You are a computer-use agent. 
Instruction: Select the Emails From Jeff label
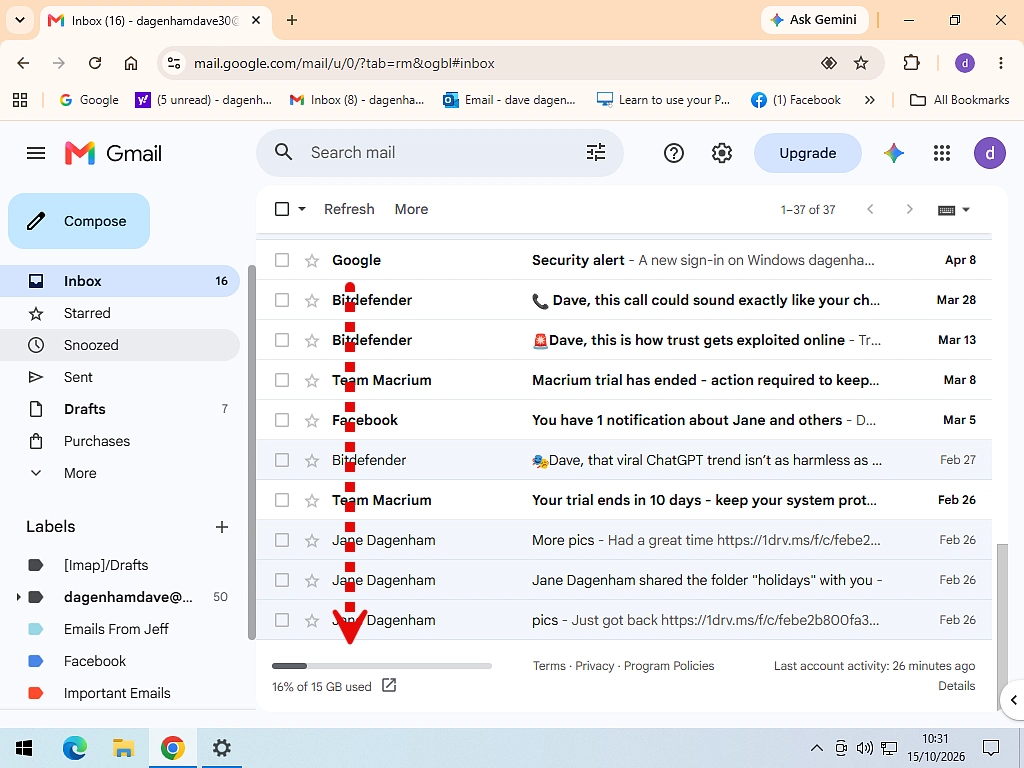click(116, 629)
